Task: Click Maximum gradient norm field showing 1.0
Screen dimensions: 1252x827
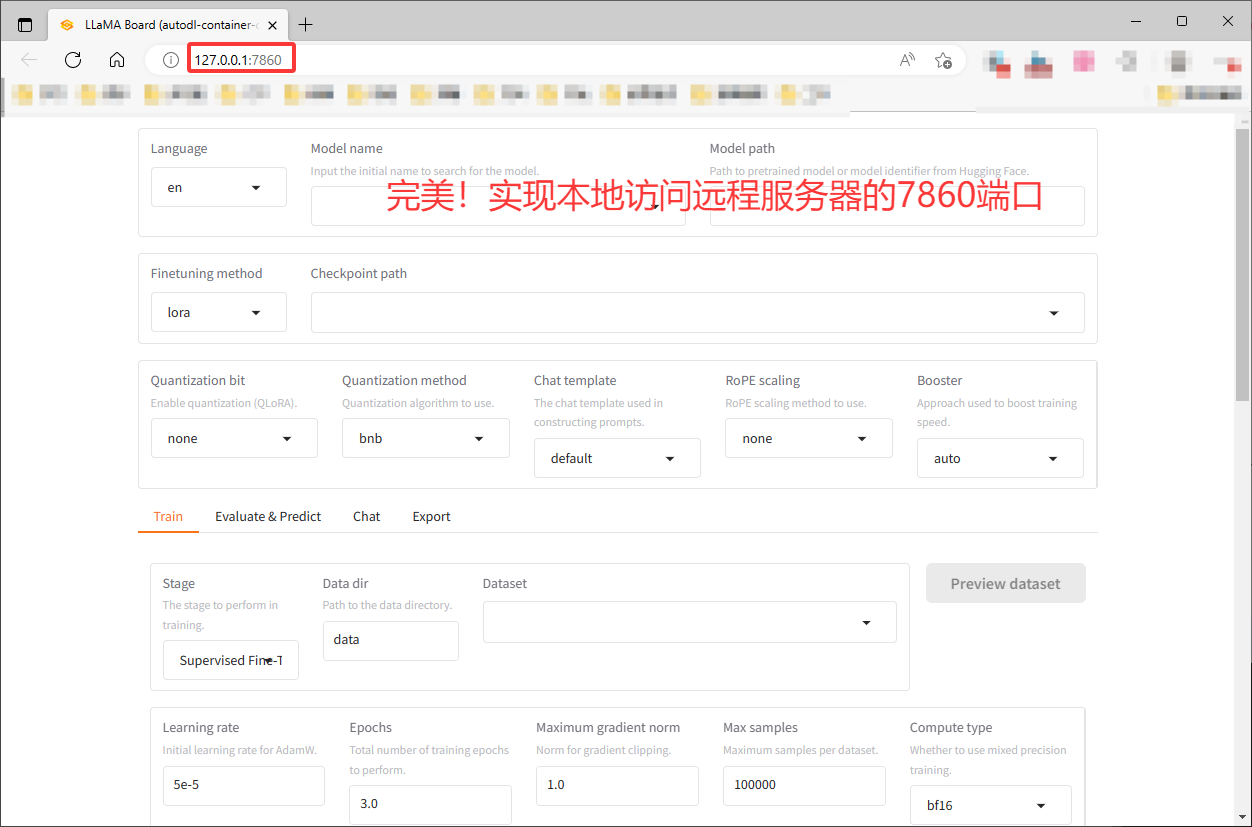Action: pos(617,785)
